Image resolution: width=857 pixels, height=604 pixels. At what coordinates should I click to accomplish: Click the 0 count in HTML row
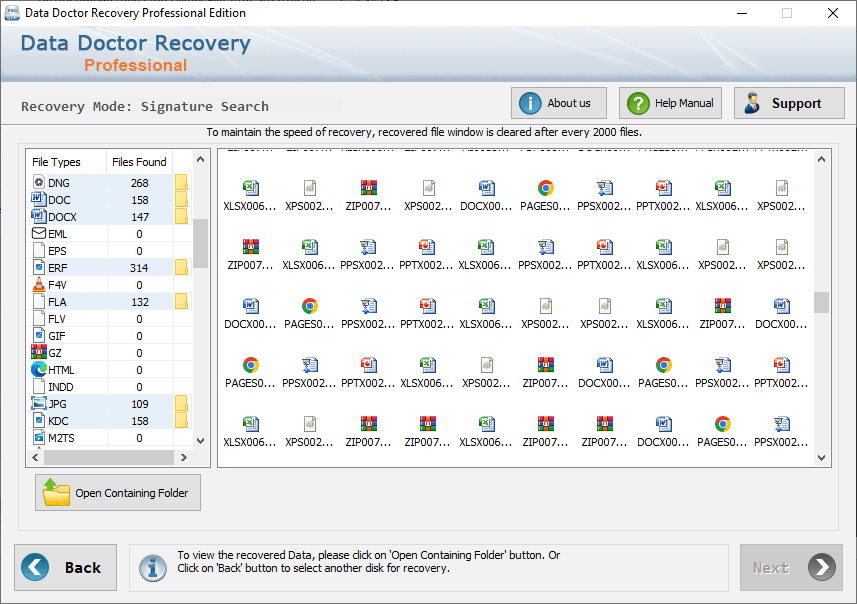(139, 370)
